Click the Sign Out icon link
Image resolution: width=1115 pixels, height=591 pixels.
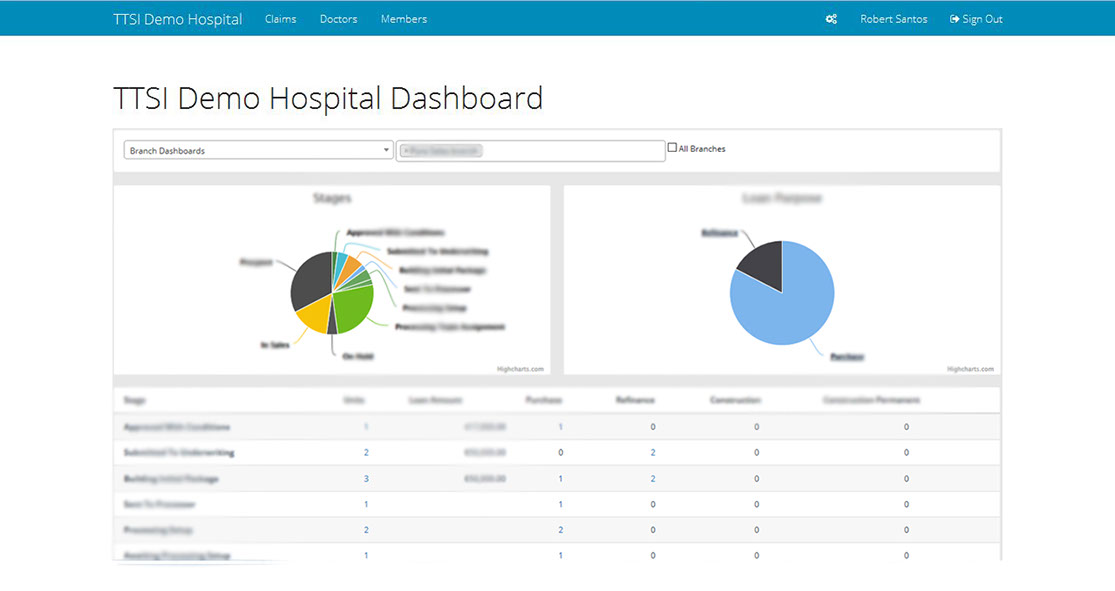[x=976, y=19]
